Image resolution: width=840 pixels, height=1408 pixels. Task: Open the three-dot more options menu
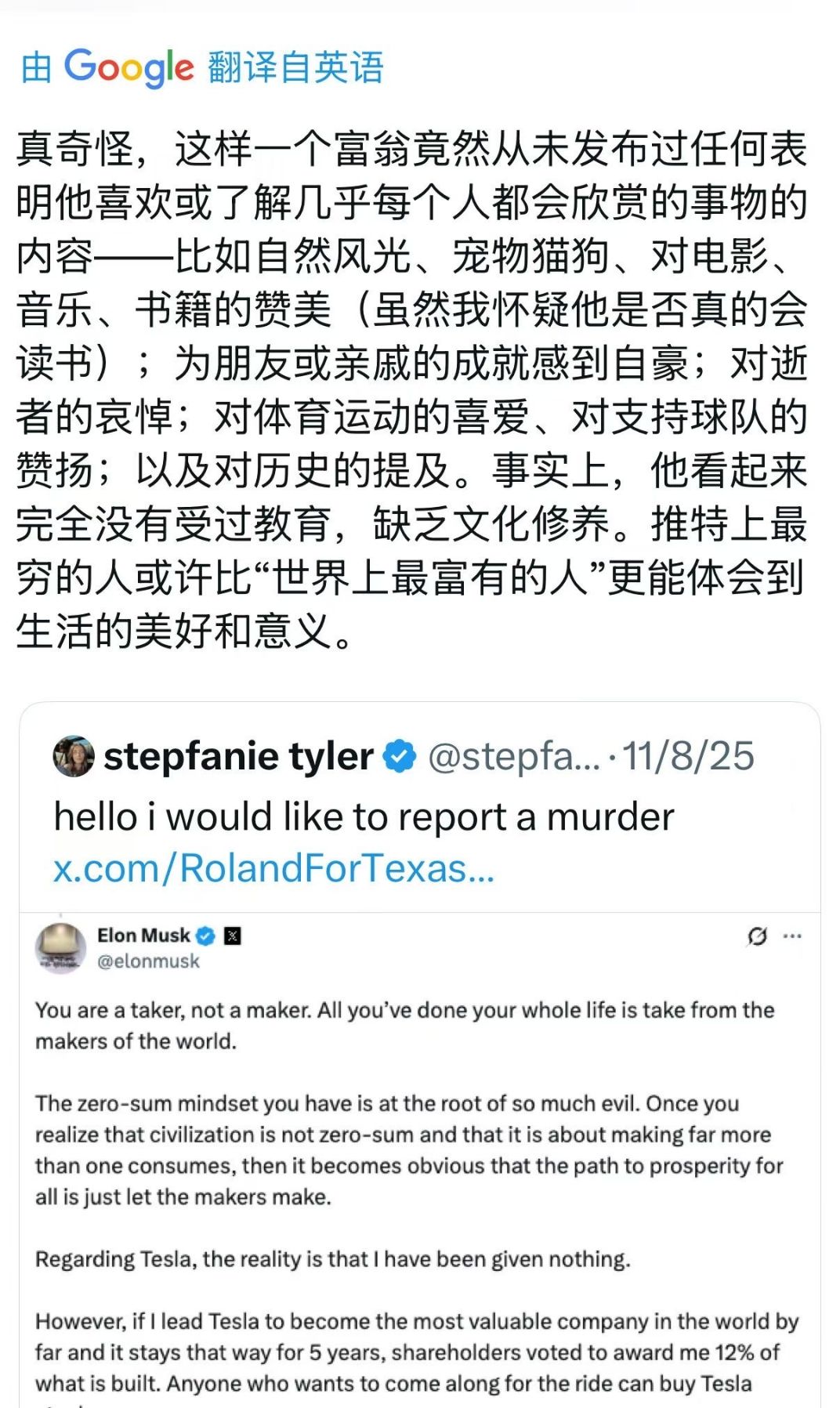pyautogui.click(x=792, y=936)
